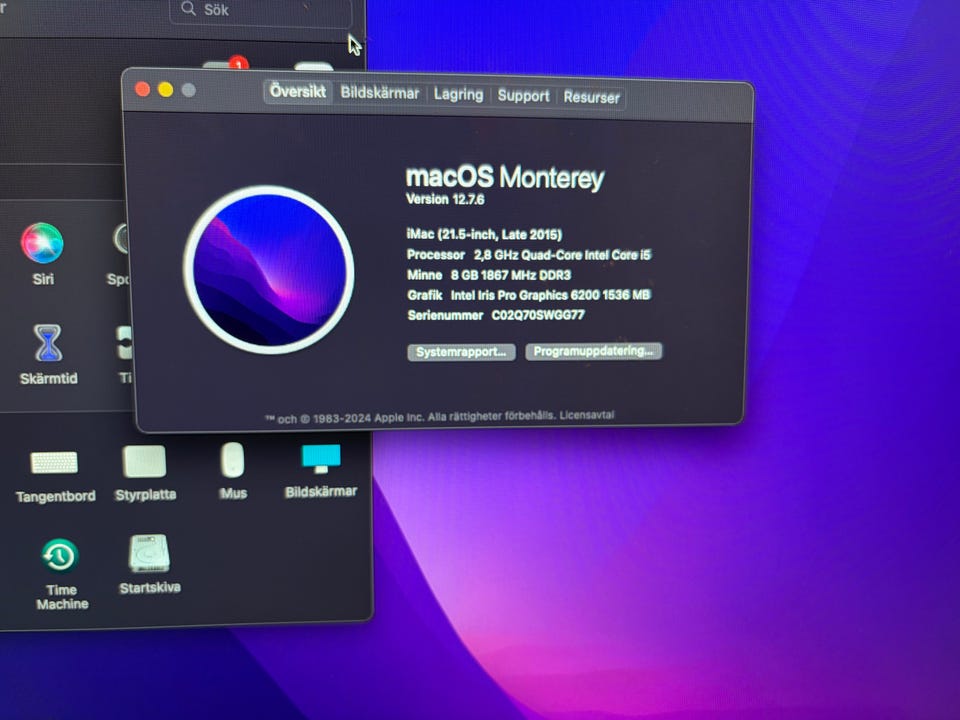Switch to the Support tab
This screenshot has width=960, height=720.
click(x=523, y=96)
